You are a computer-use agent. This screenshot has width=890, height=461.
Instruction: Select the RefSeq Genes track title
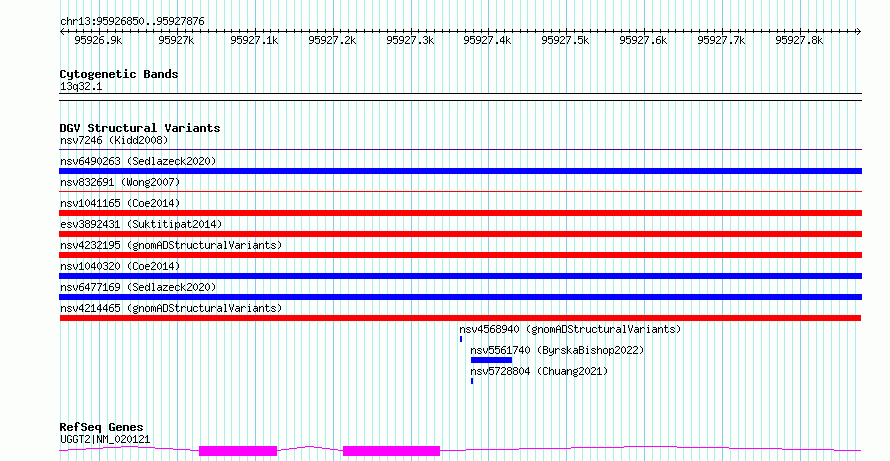click(x=102, y=428)
